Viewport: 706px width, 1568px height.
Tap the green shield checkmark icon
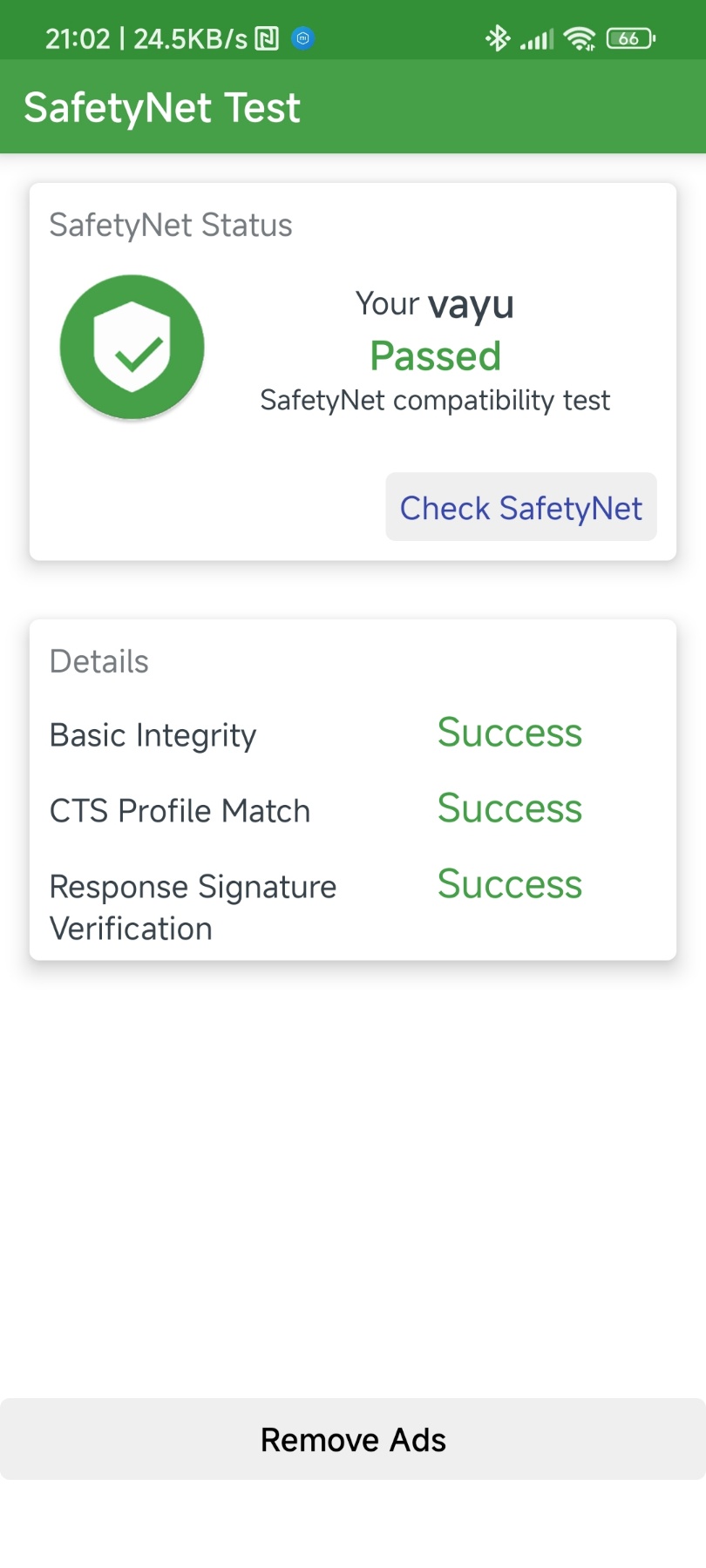(132, 347)
